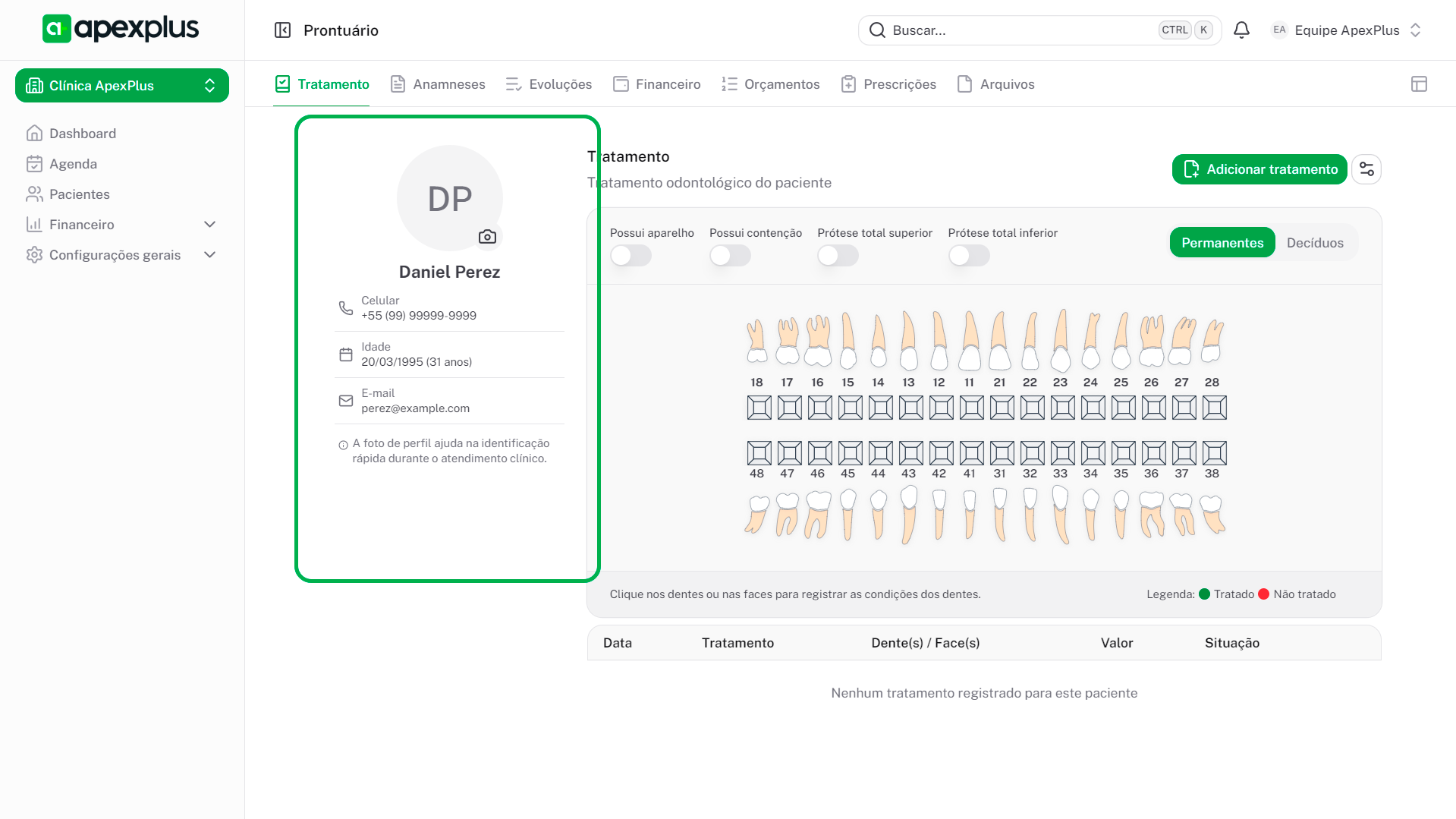Click the upper tooth 18 illustration
The image size is (1456, 819).
(756, 342)
